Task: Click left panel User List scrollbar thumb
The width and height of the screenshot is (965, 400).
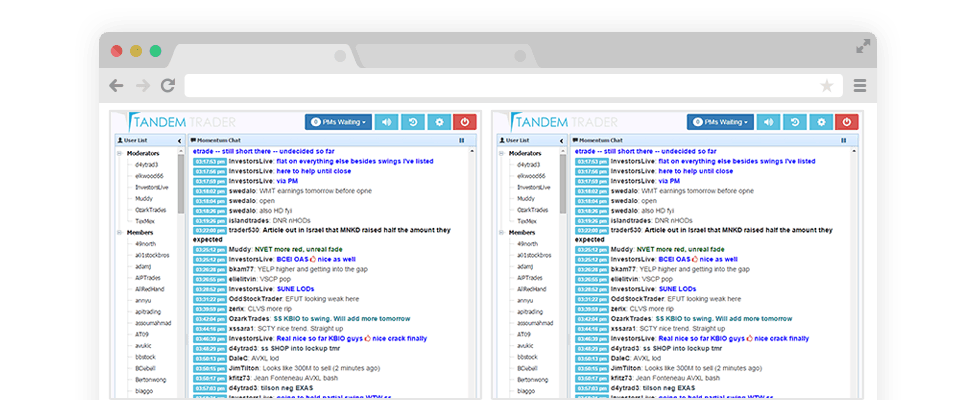Action: tap(181, 183)
